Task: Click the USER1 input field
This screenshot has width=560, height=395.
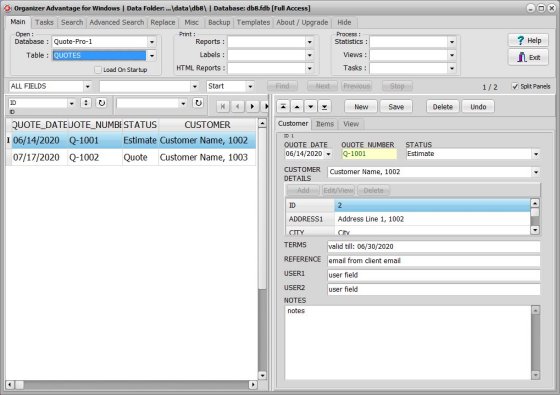Action: pos(434,275)
